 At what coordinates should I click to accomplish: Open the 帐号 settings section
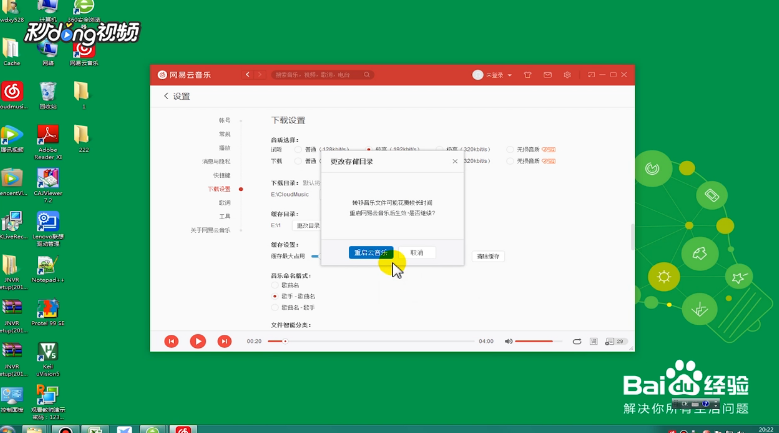pos(225,120)
